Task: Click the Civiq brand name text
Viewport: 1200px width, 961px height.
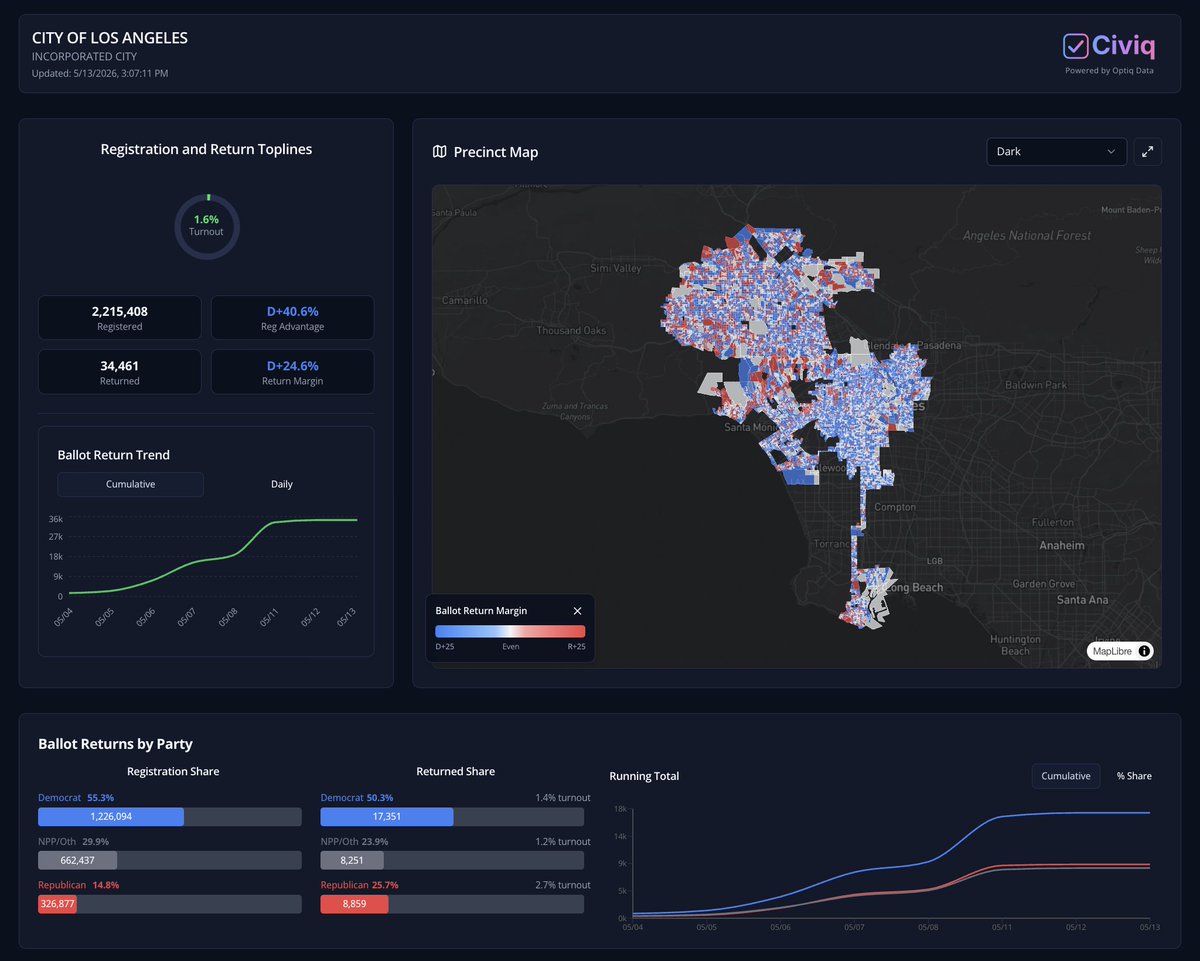Action: tap(1124, 46)
